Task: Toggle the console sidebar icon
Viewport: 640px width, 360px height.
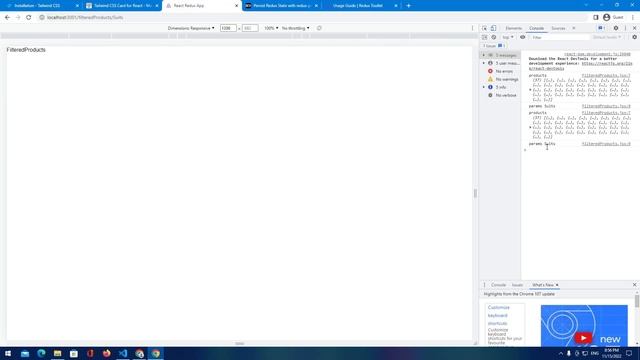Action: pos(484,37)
